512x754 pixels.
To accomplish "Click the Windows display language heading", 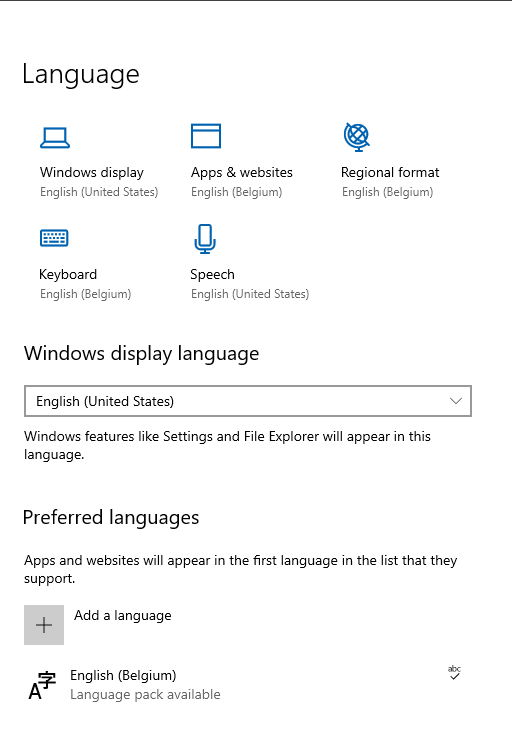I will coord(141,354).
